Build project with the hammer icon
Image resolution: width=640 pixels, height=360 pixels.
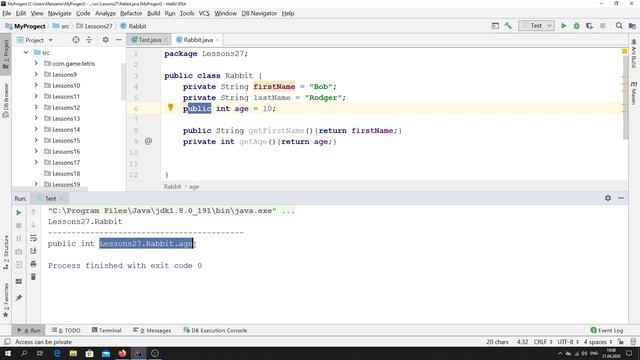click(508, 26)
